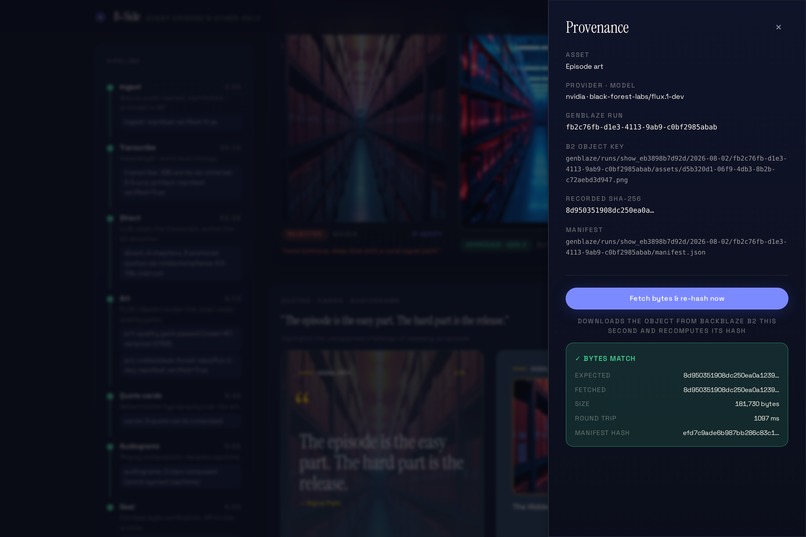Screen dimensions: 806x537
Task: Select 'nvidia · black-forest-labs/flux.1-dev' model text
Action: pyautogui.click(x=625, y=97)
